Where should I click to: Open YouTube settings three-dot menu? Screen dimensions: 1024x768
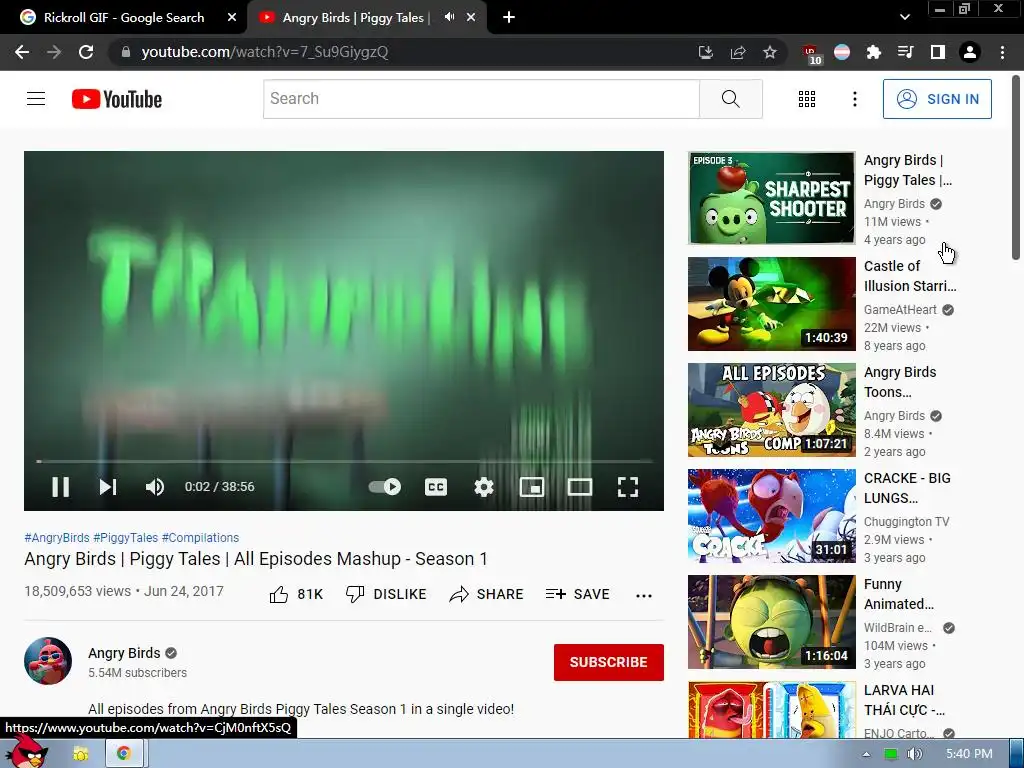(x=855, y=99)
